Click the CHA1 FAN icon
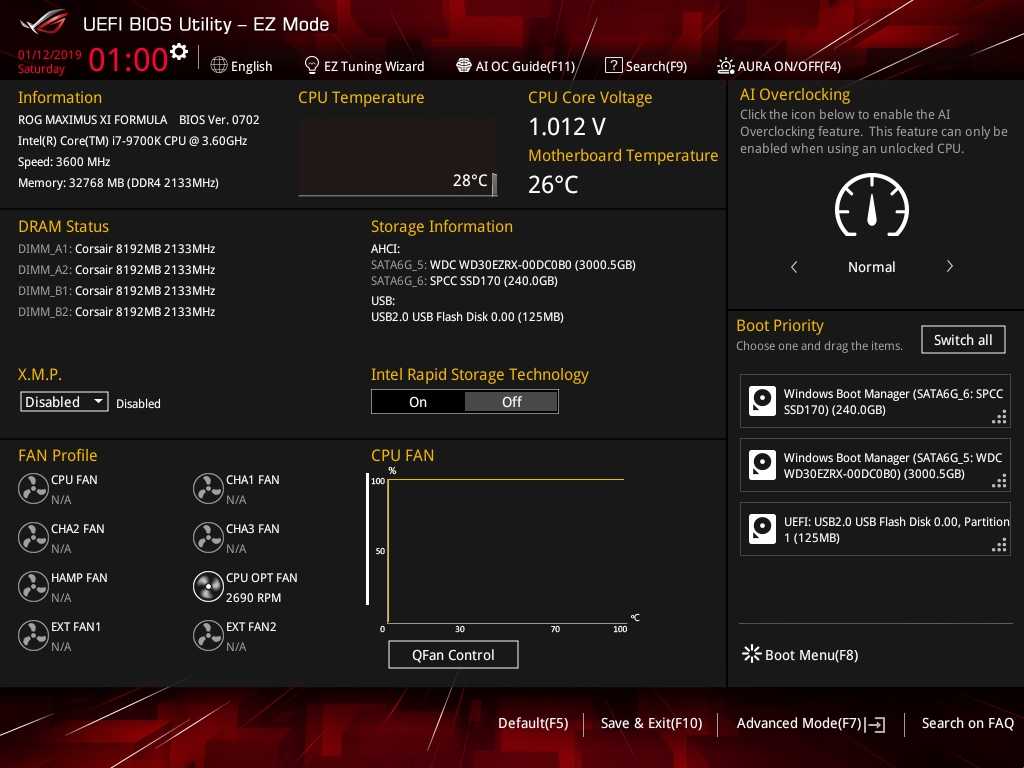The width and height of the screenshot is (1024, 768). (208, 488)
